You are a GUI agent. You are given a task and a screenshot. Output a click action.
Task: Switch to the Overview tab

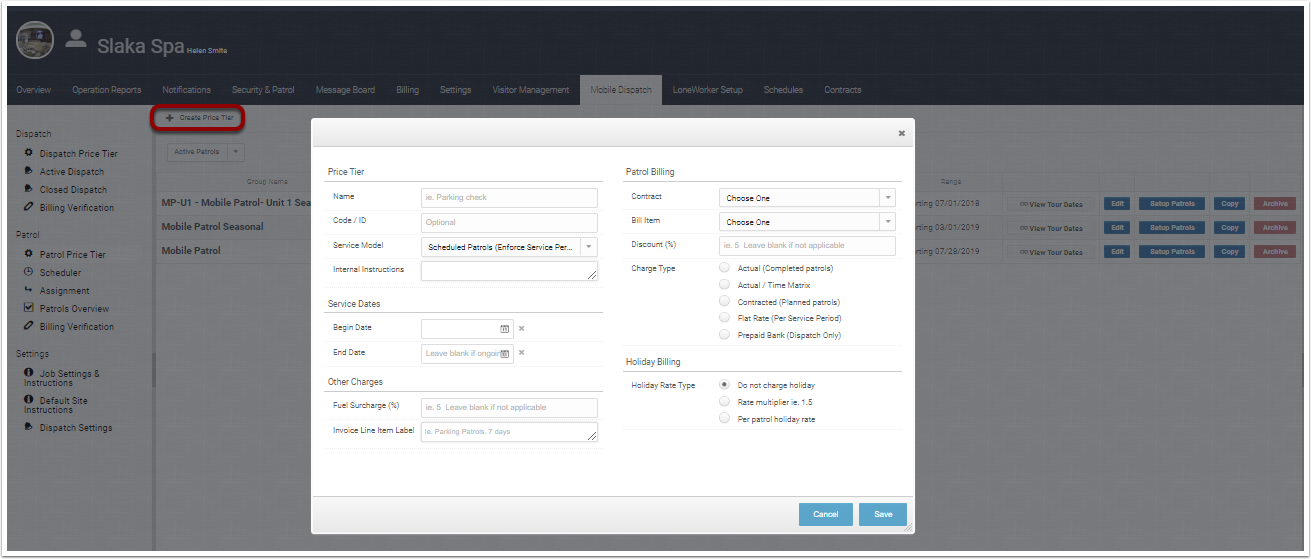[x=33, y=90]
